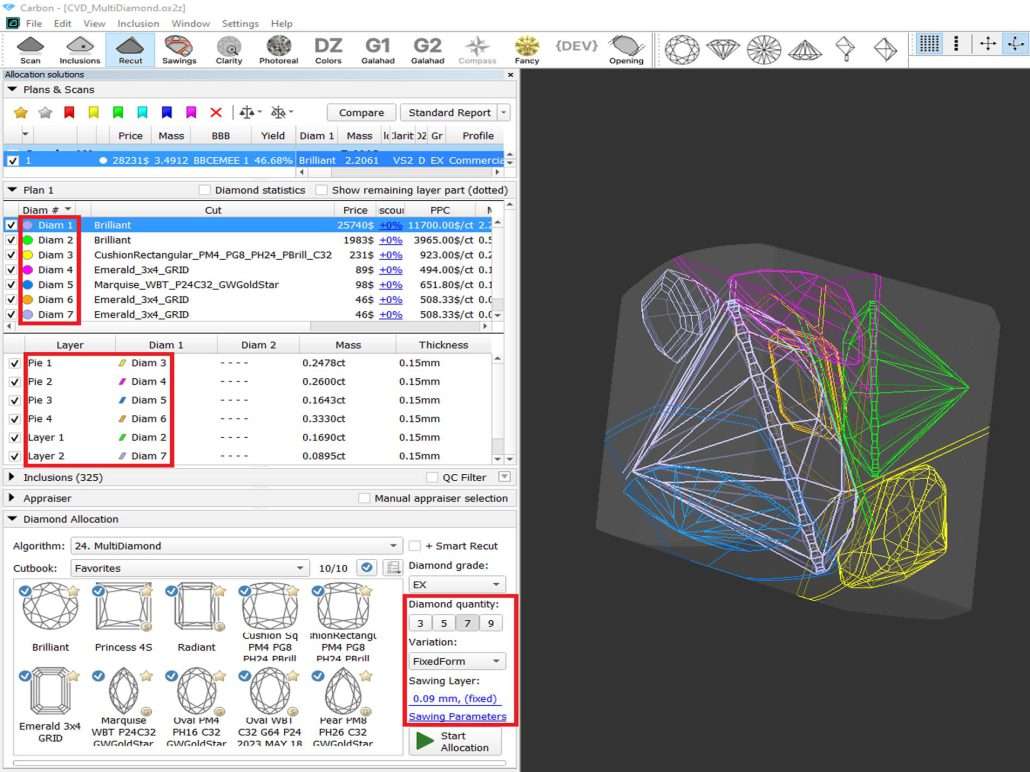1030x772 pixels.
Task: Open the Sawing Parameters link
Action: coord(457,717)
